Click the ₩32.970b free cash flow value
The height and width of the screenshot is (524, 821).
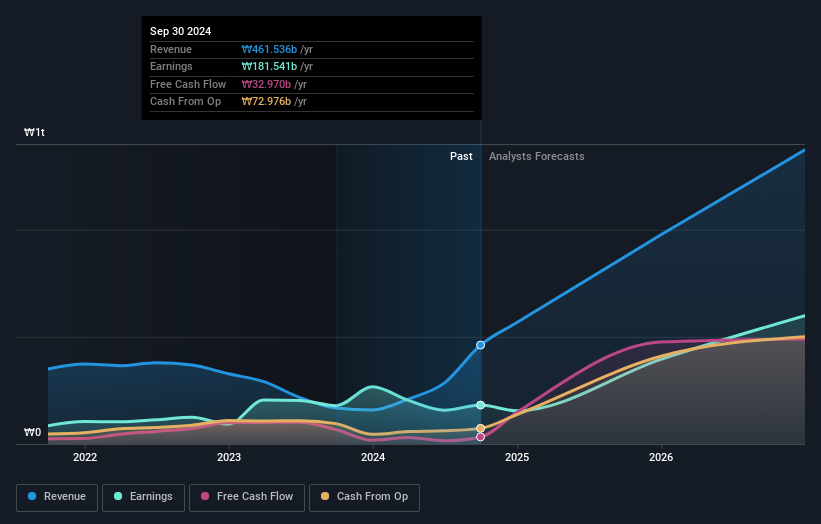pos(266,84)
